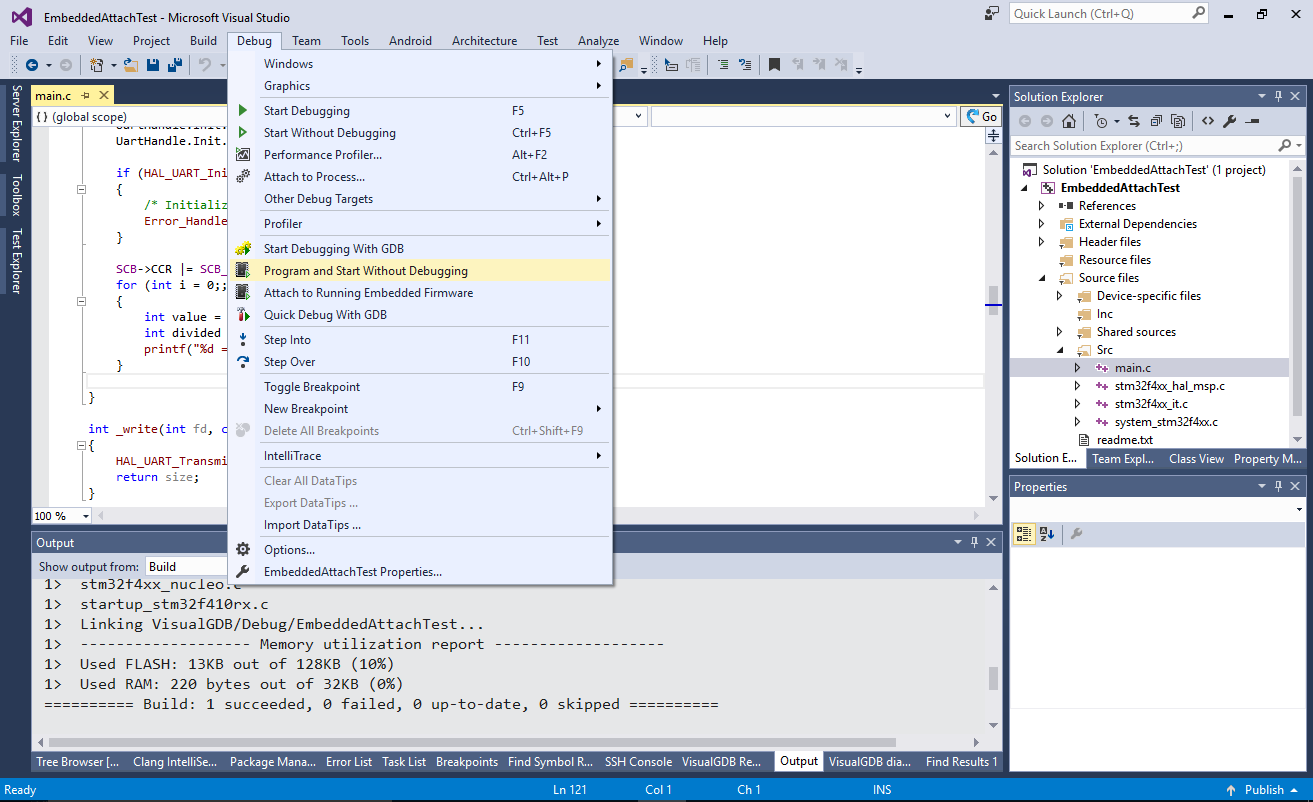Click the pin icon on main.c tab
1313x802 pixels.
point(86,96)
